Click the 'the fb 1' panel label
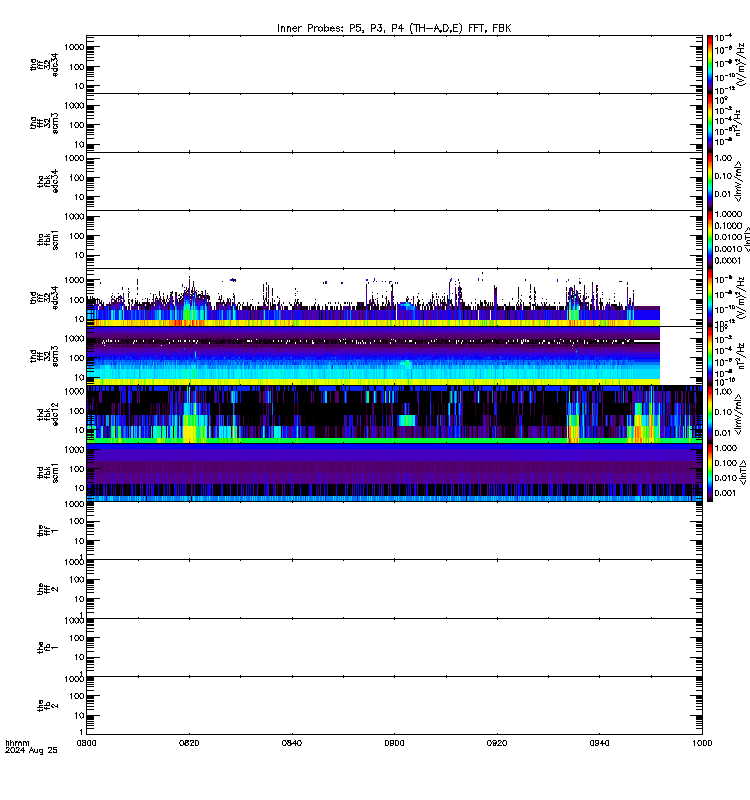This screenshot has width=750, height=800. [48, 647]
